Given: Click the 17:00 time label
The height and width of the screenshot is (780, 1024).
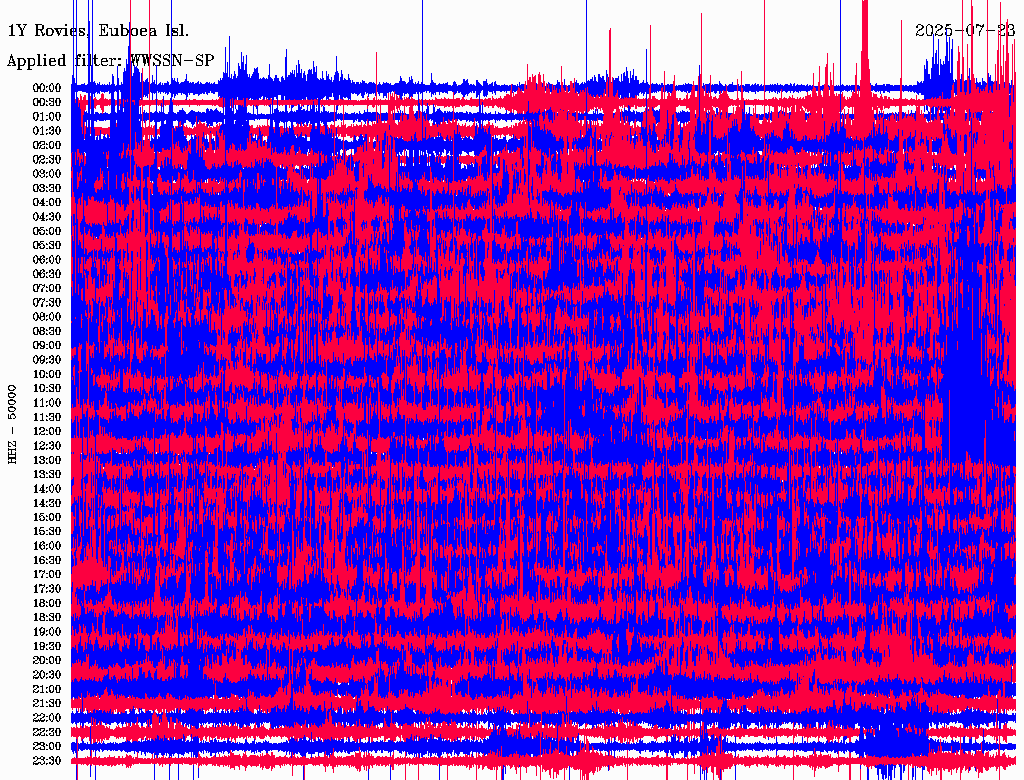Looking at the screenshot, I should click(47, 574).
